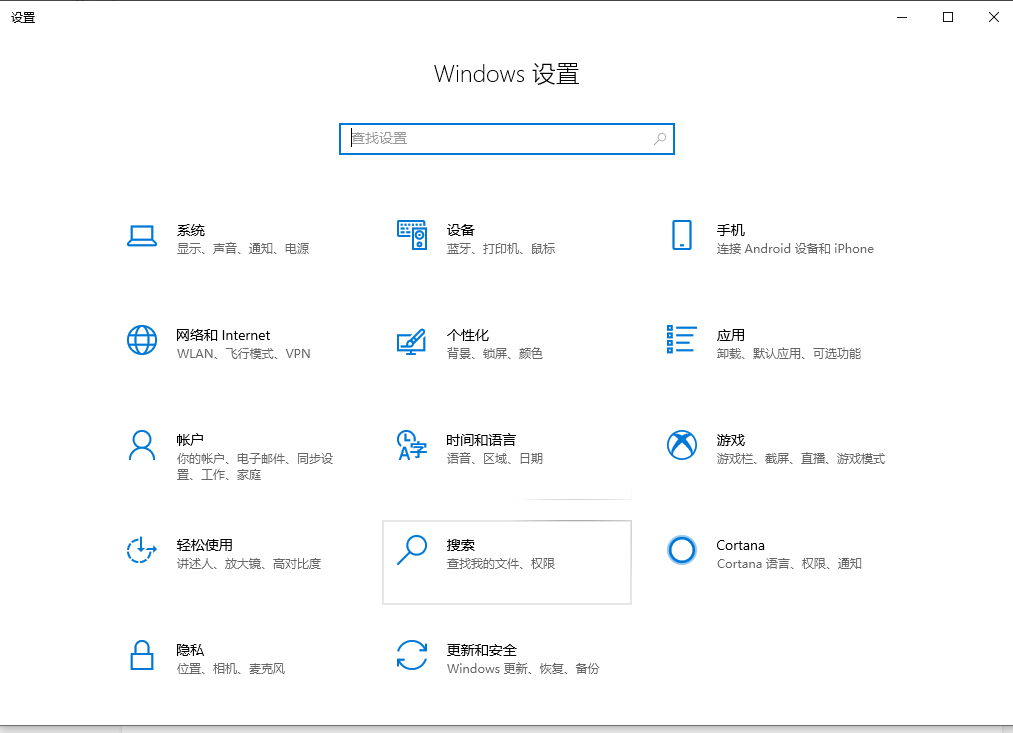Click the 帐户 person icon
This screenshot has width=1013, height=733.
[142, 446]
